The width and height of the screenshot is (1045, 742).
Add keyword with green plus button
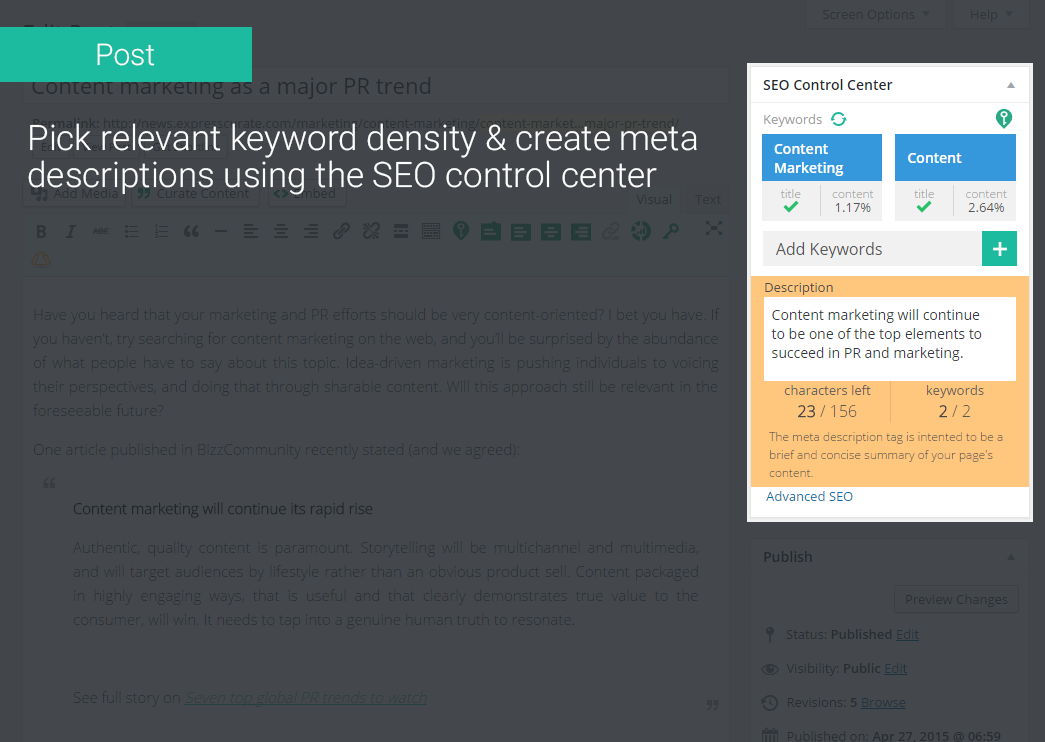click(999, 249)
